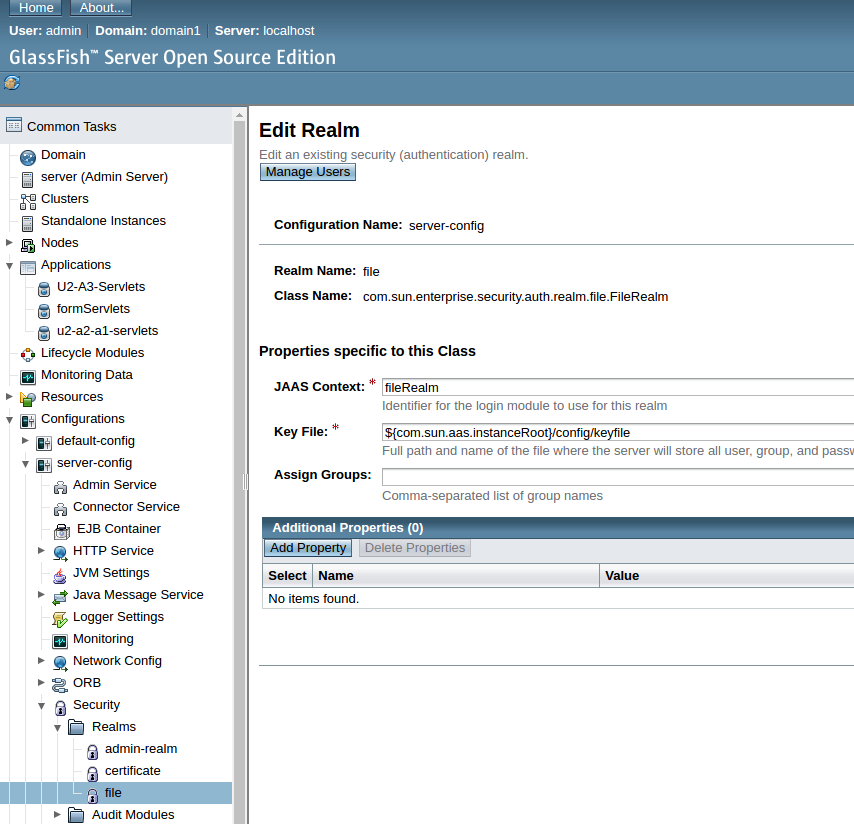The image size is (854, 824).
Task: Collapse the server-config tree node
Action: pyautogui.click(x=25, y=464)
